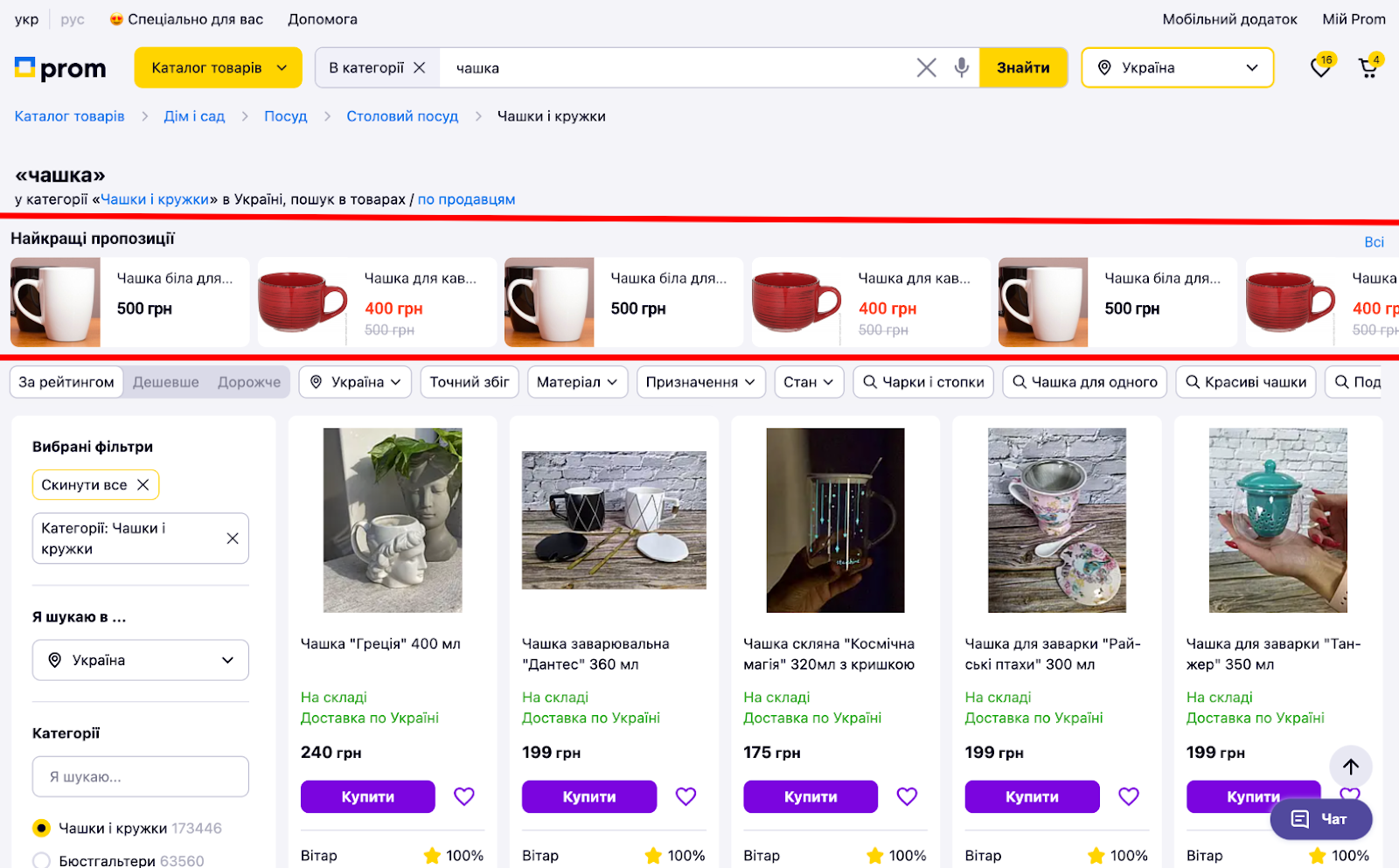Image resolution: width=1399 pixels, height=868 pixels.
Task: Go to 'Столовий посуд' breadcrumb
Action: [402, 116]
